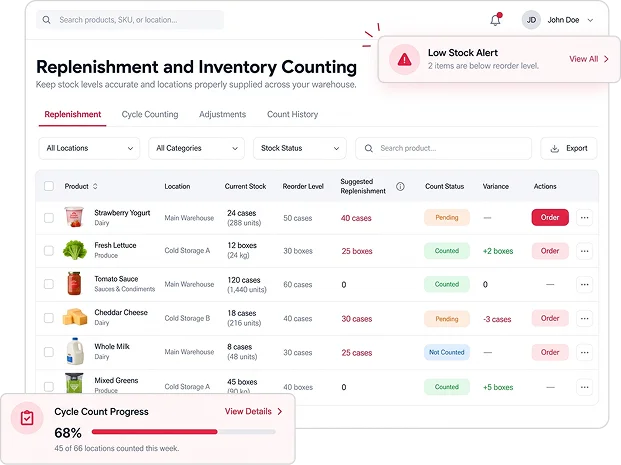
Task: Click the Reorder Level column header
Action: click(303, 186)
